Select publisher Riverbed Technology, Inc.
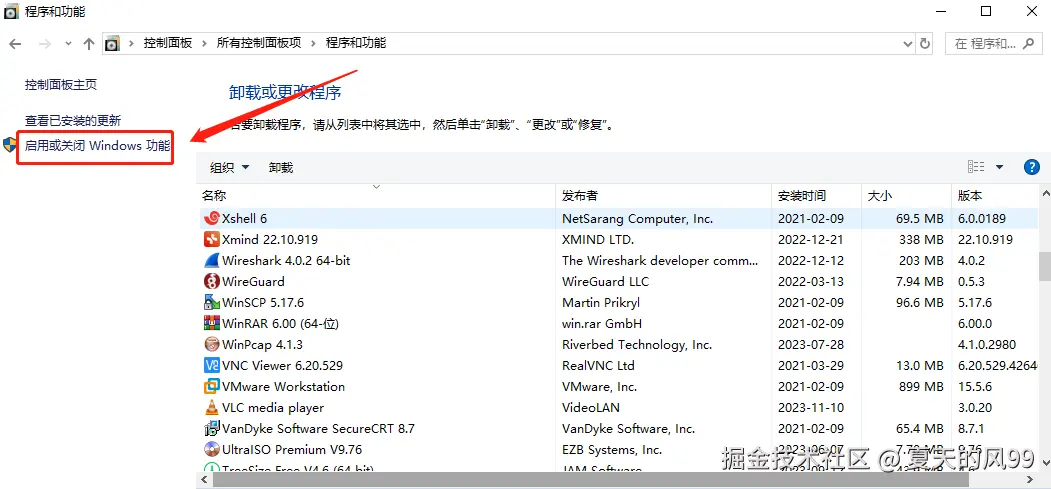 click(637, 344)
